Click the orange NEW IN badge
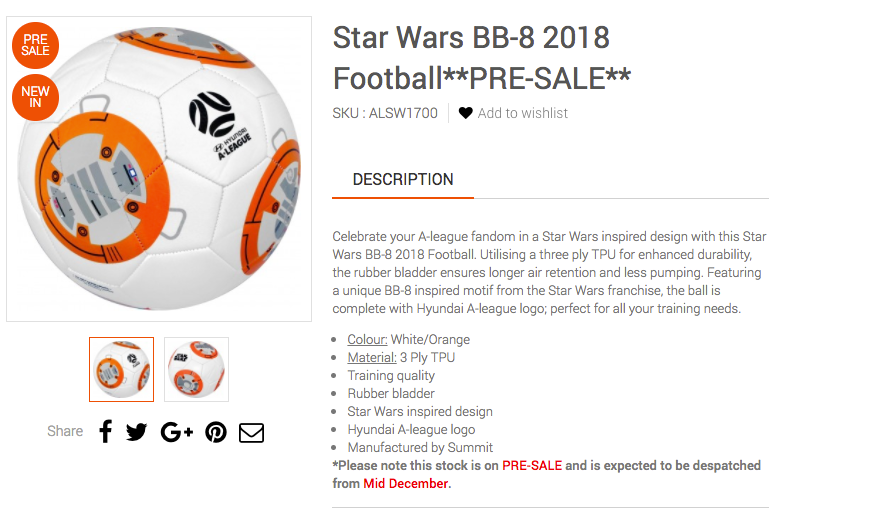Image resolution: width=876 pixels, height=523 pixels. [x=35, y=97]
